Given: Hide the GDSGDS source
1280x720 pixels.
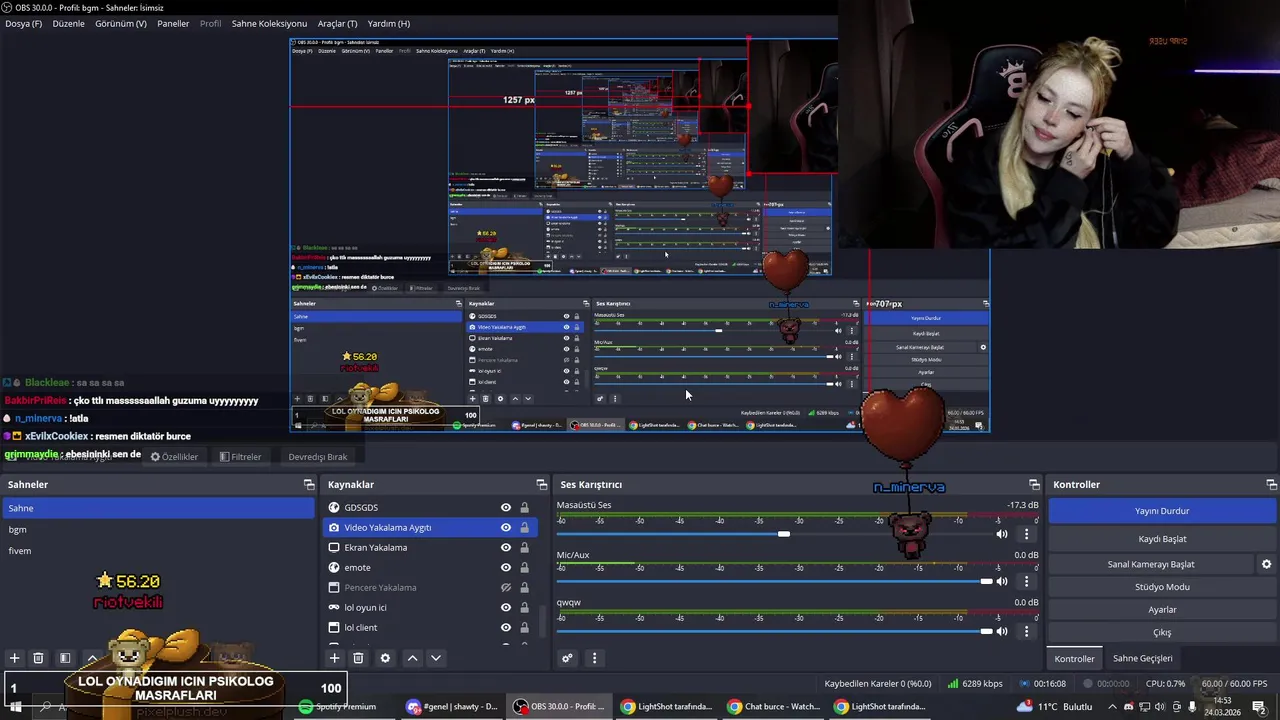Looking at the screenshot, I should coord(506,507).
